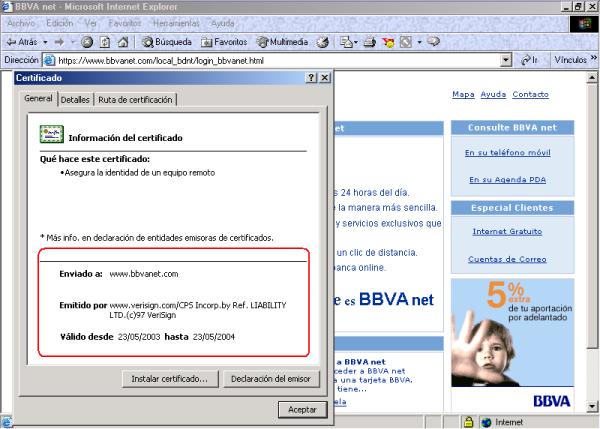The width and height of the screenshot is (600, 429).
Task: Go back with the Atrás button
Action: click(x=22, y=42)
